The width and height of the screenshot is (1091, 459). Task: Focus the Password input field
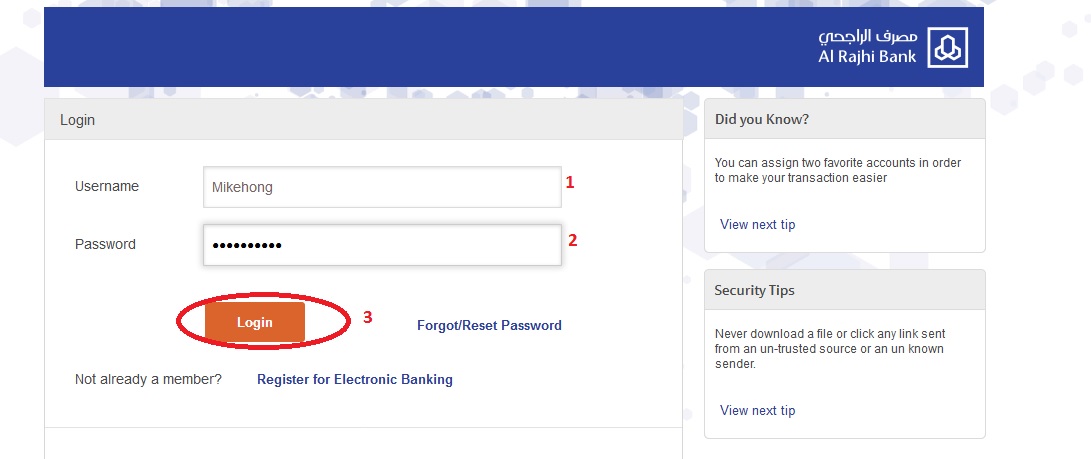click(382, 245)
